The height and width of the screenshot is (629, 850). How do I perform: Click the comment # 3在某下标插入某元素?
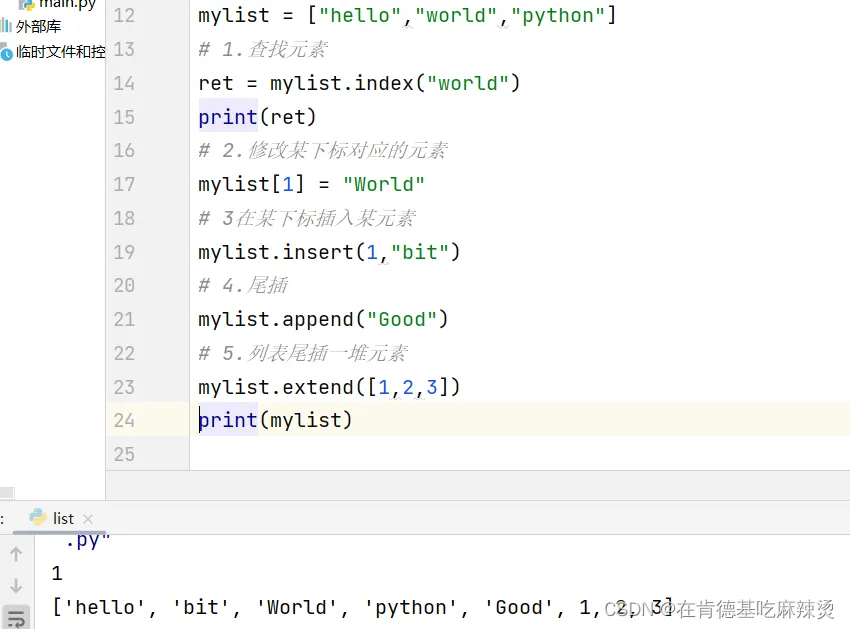[307, 218]
